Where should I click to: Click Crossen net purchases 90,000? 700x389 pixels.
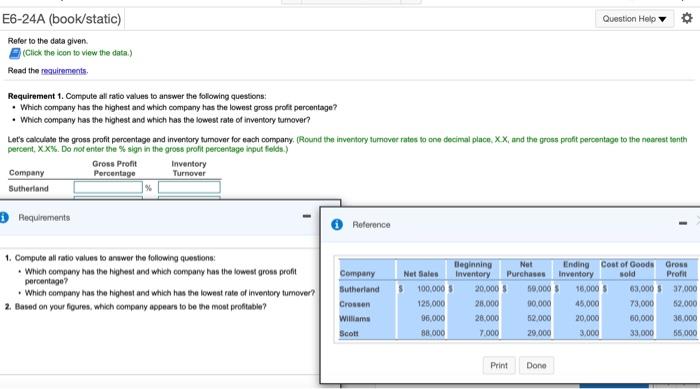[x=539, y=303]
